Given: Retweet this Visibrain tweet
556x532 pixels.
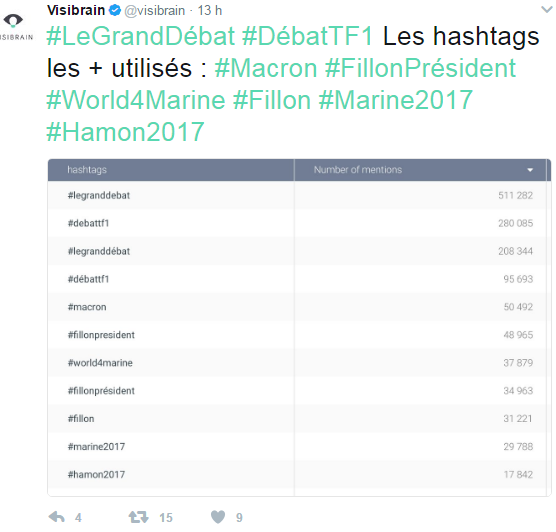Looking at the screenshot, I should coord(138,517).
